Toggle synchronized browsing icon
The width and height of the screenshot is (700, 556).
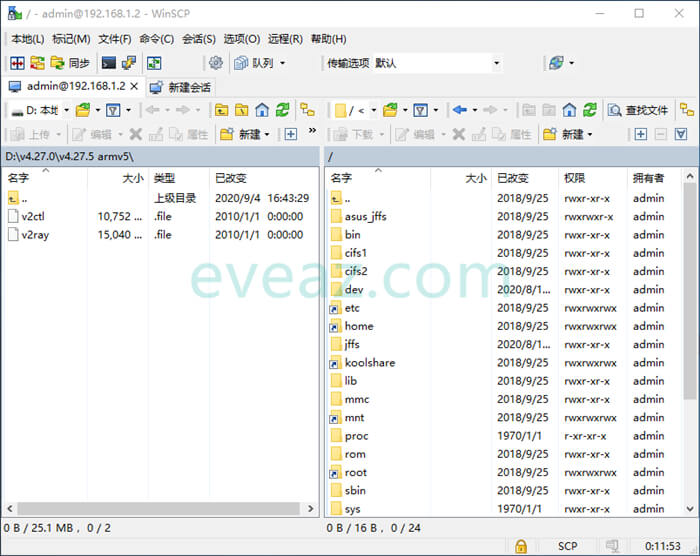[154, 63]
